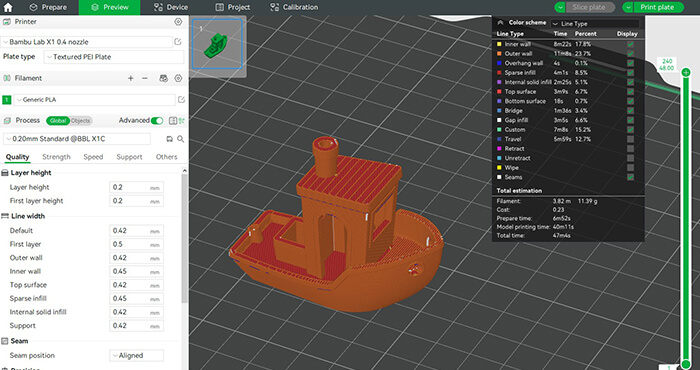Open the Others settings tab
This screenshot has width=700, height=370.
167,157
